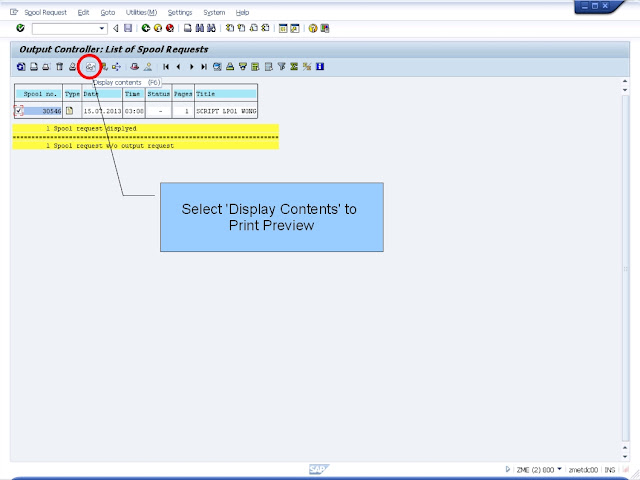Viewport: 640px width, 480px height.
Task: Toggle checkbox for spool request 30546
Action: pyautogui.click(x=18, y=111)
